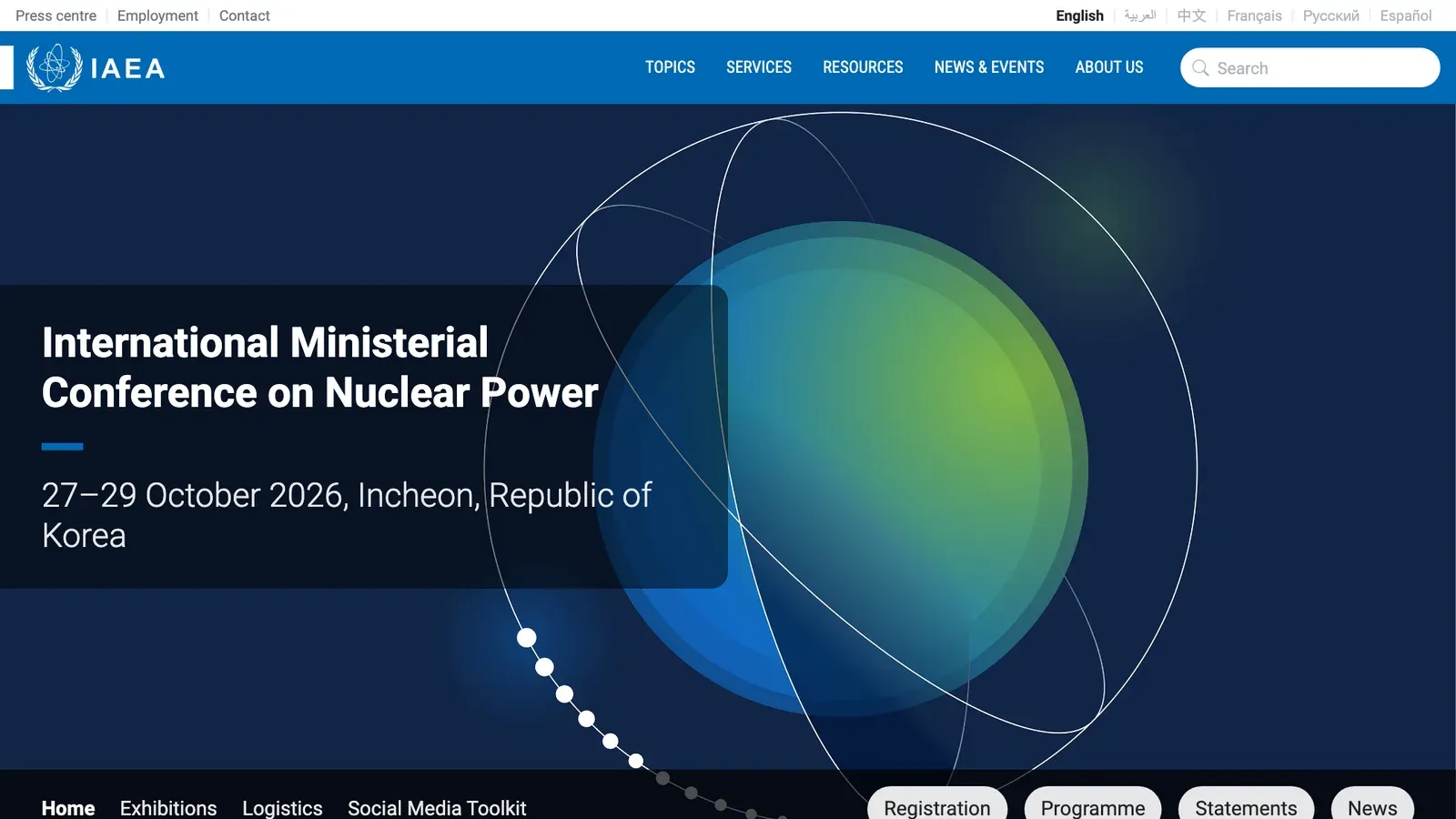Open the Topics menu

tap(670, 67)
